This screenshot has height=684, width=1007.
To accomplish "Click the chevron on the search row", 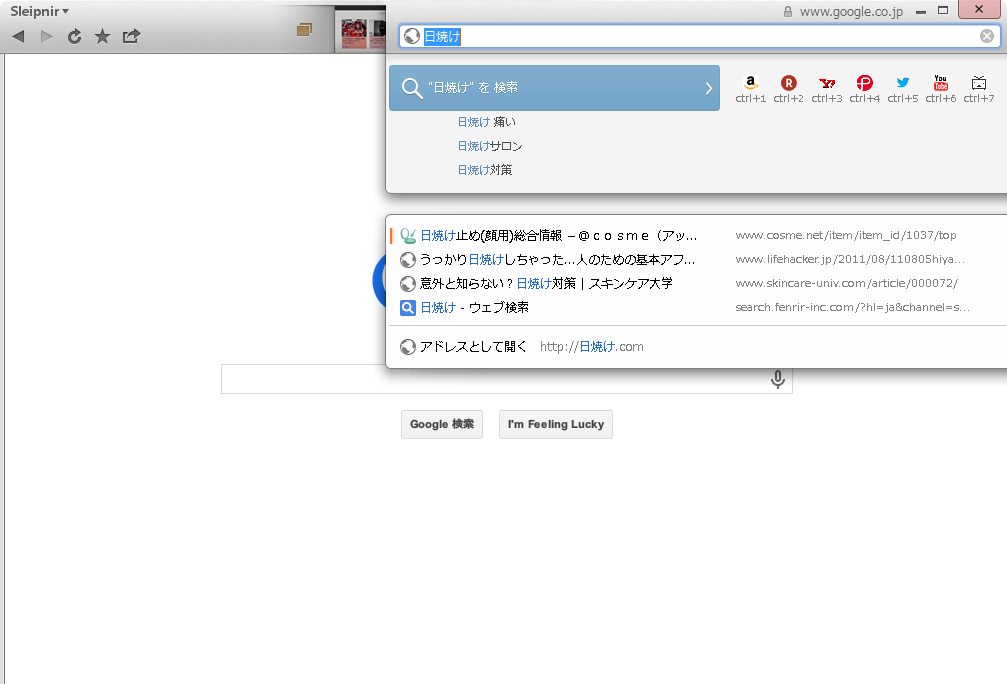I will [708, 88].
